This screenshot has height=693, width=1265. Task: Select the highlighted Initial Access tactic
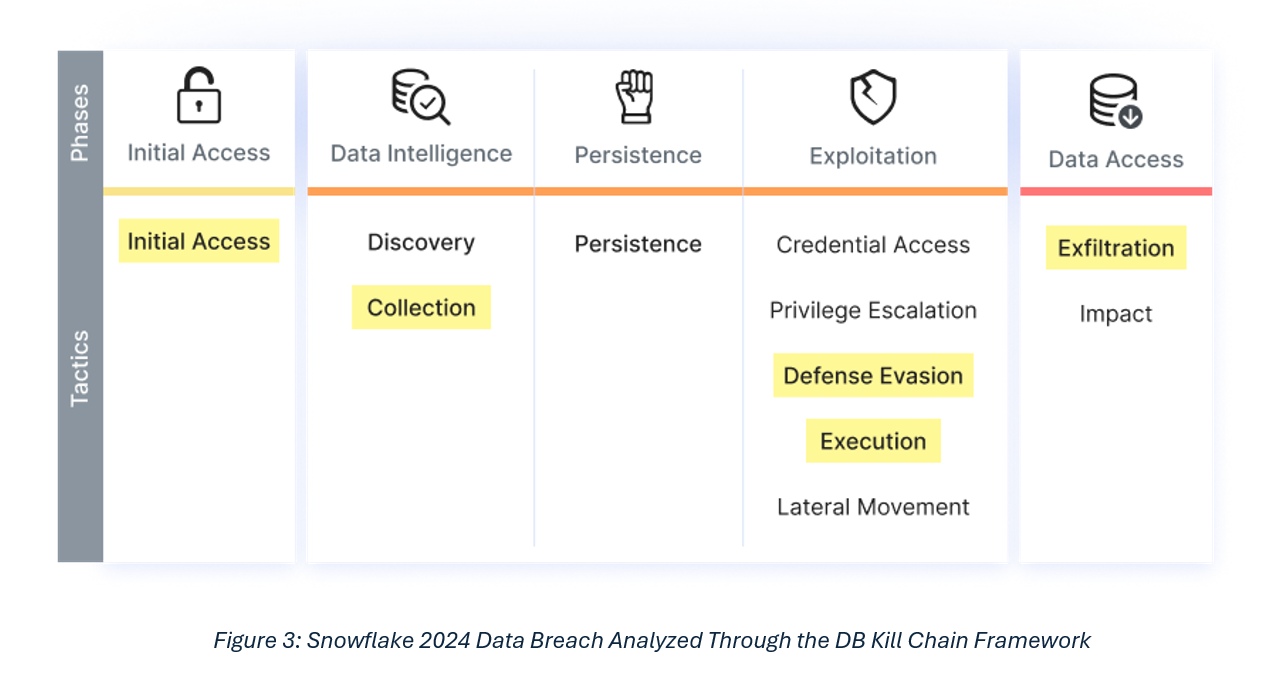coord(199,241)
